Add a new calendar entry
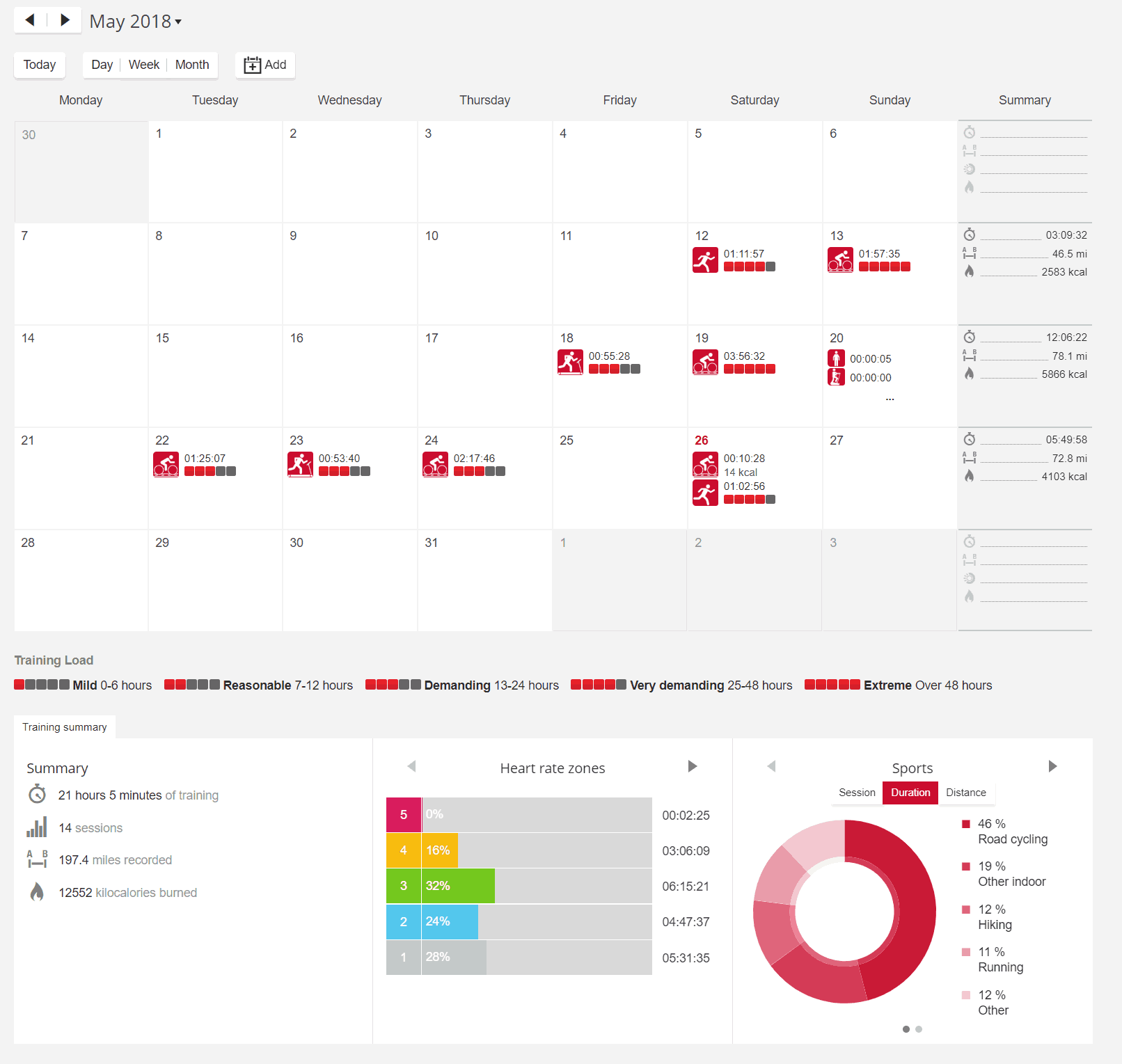Screen dimensions: 1122x1064 tap(265, 65)
